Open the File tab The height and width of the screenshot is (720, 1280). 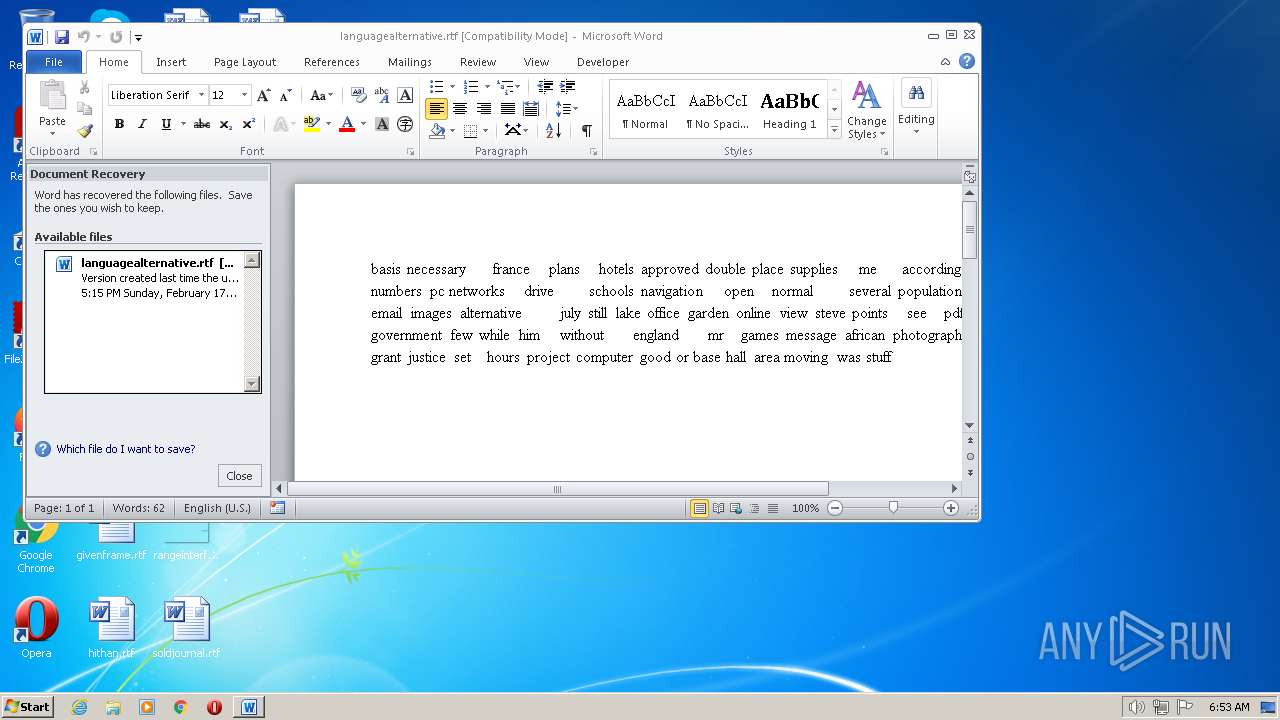point(54,62)
